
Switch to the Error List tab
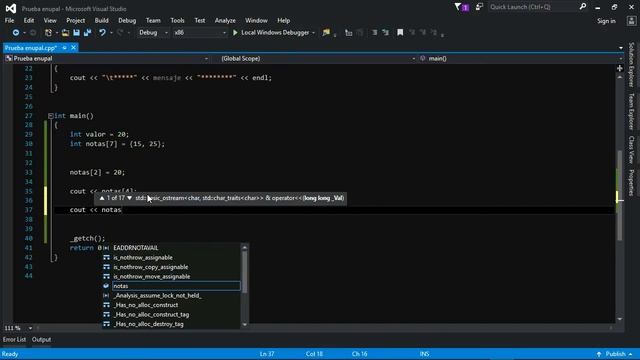(x=14, y=340)
